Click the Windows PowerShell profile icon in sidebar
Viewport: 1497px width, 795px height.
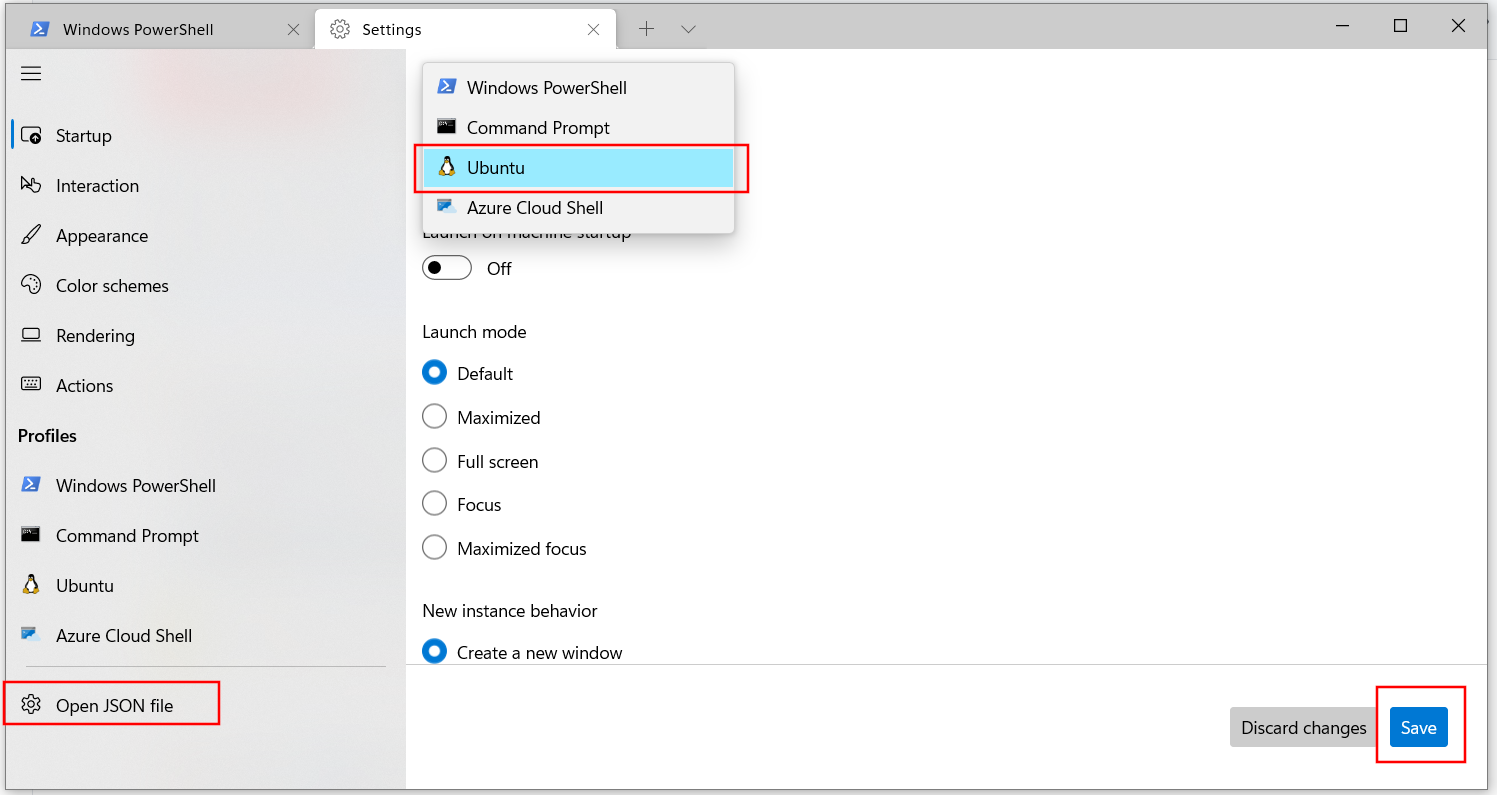[x=31, y=485]
